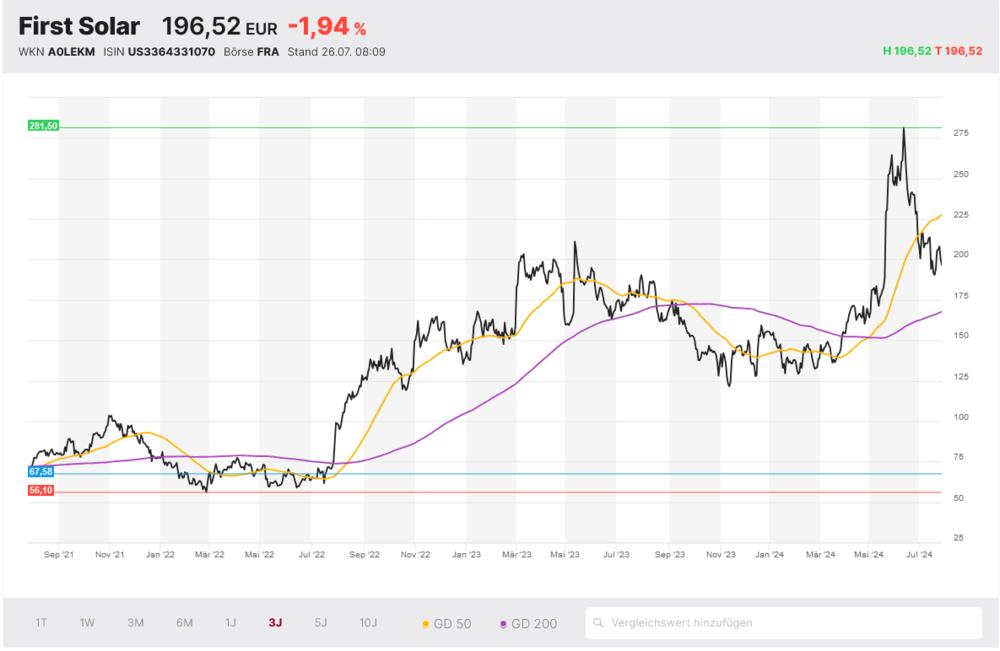Click the Mär '24 axis label
Viewport: 1000px width, 651px height.
[820, 555]
